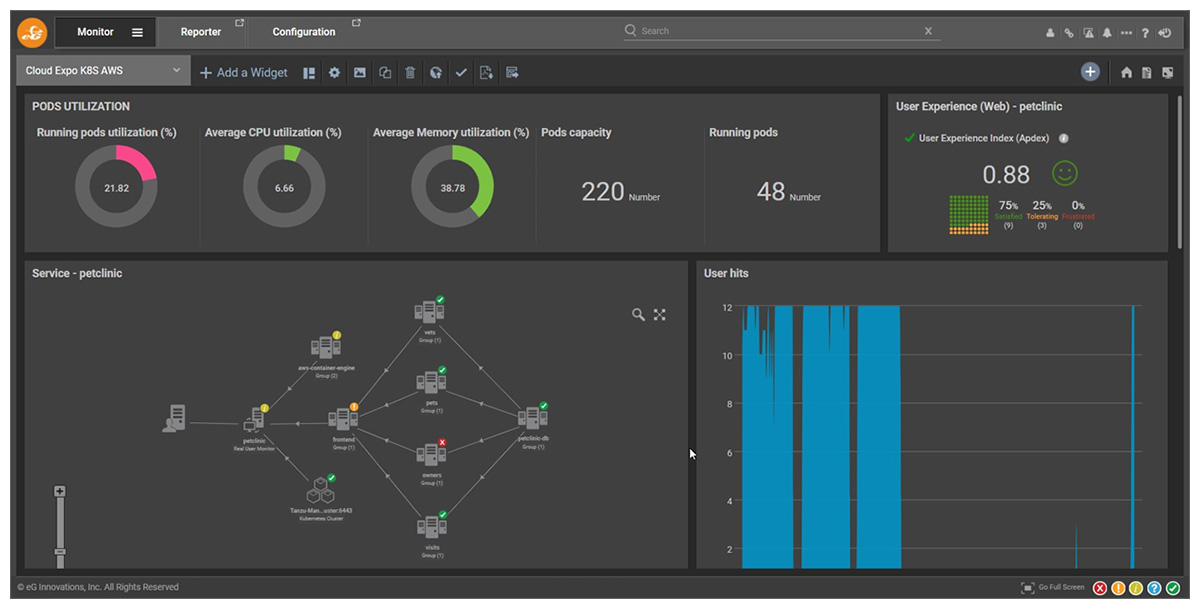The image size is (1200, 609).
Task: Focus the Search input field
Action: coord(782,31)
